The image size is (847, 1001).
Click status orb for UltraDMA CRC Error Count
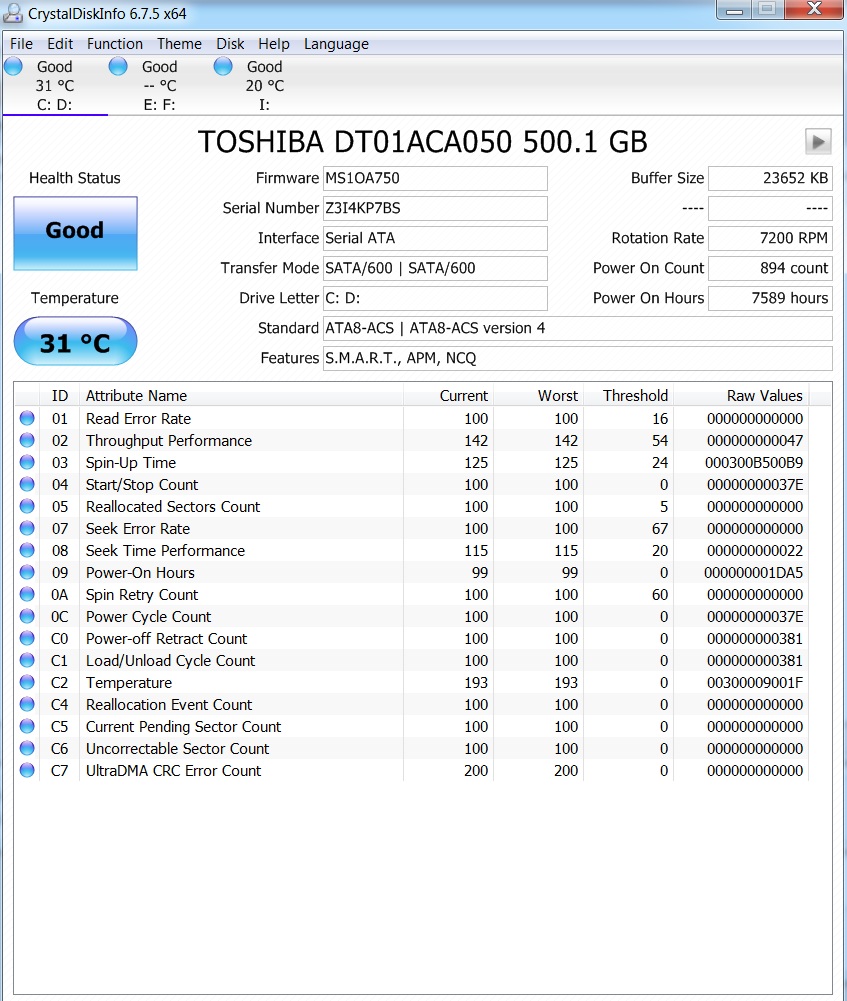tap(27, 771)
